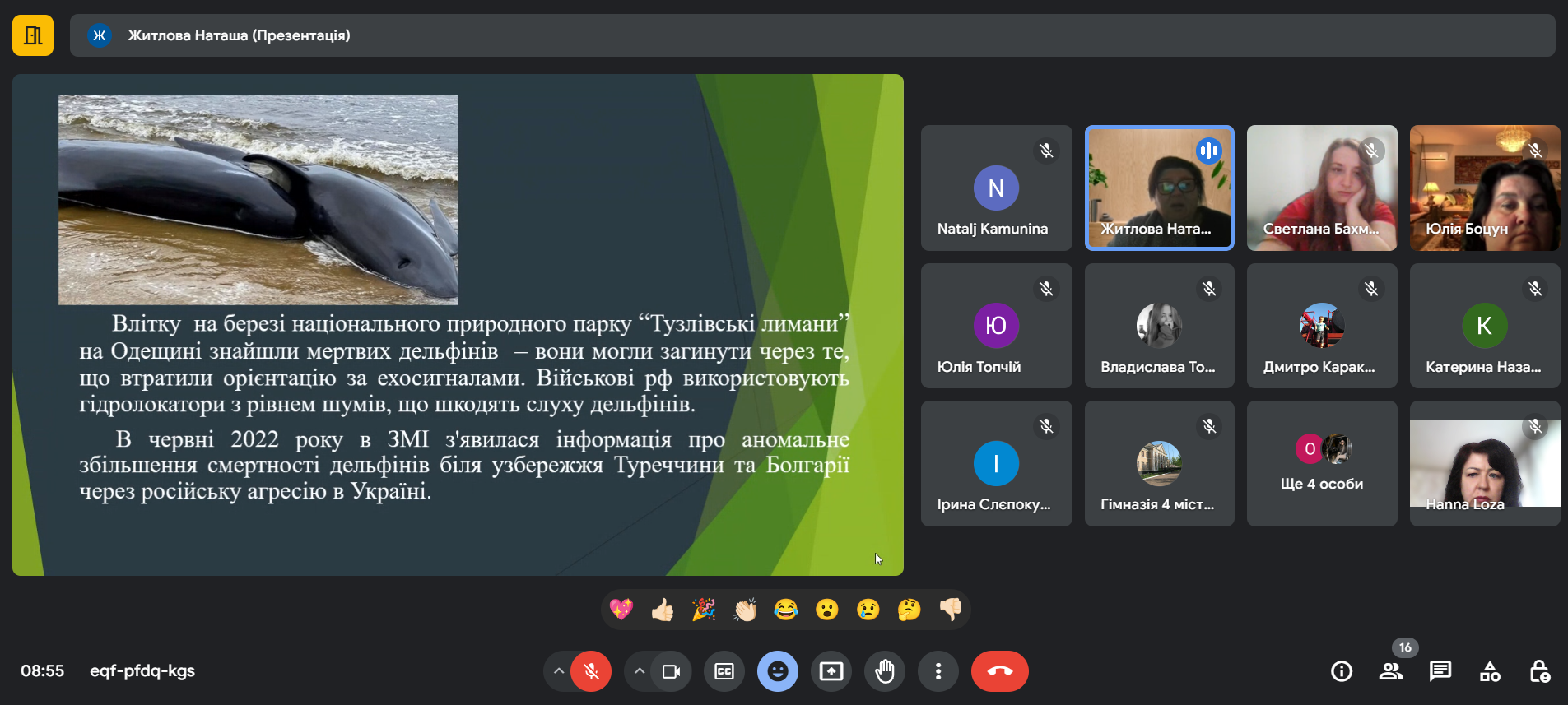The width and height of the screenshot is (1568, 705).
Task: Show the participants list
Action: pyautogui.click(x=1391, y=671)
